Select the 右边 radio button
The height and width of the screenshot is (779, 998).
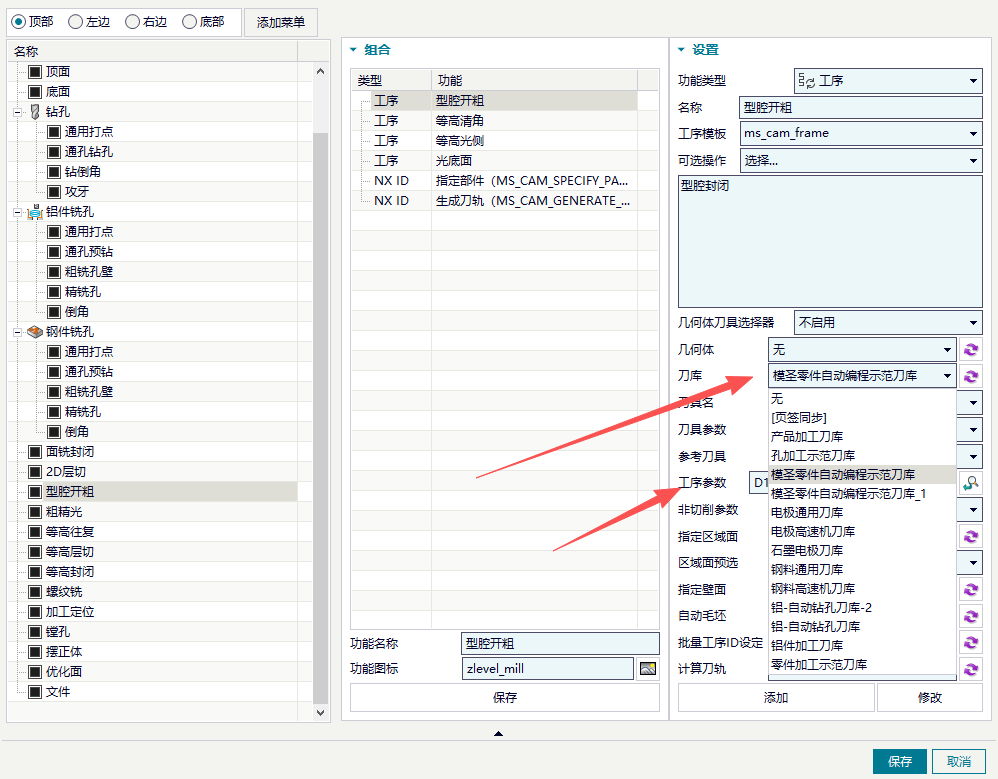coord(132,22)
